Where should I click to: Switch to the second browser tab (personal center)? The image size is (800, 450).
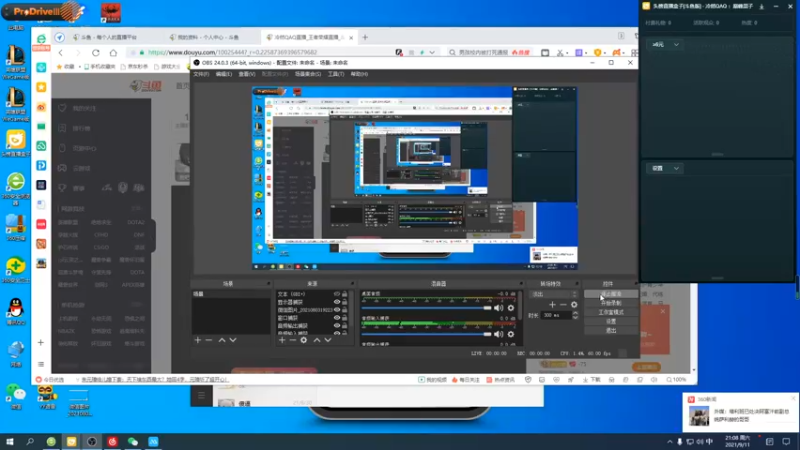pyautogui.click(x=212, y=37)
